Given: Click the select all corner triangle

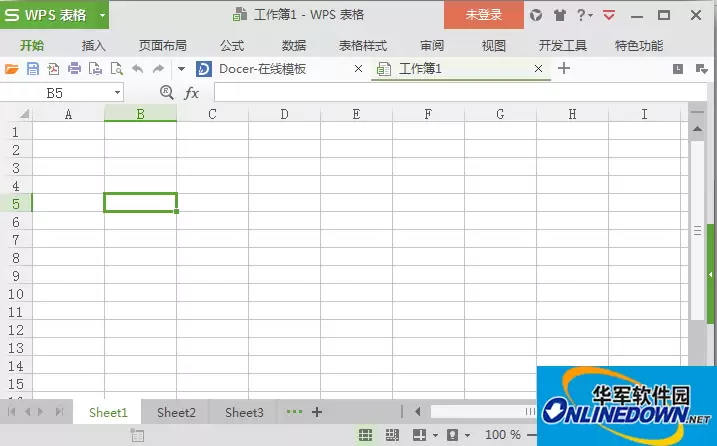Looking at the screenshot, I should coord(24,113).
